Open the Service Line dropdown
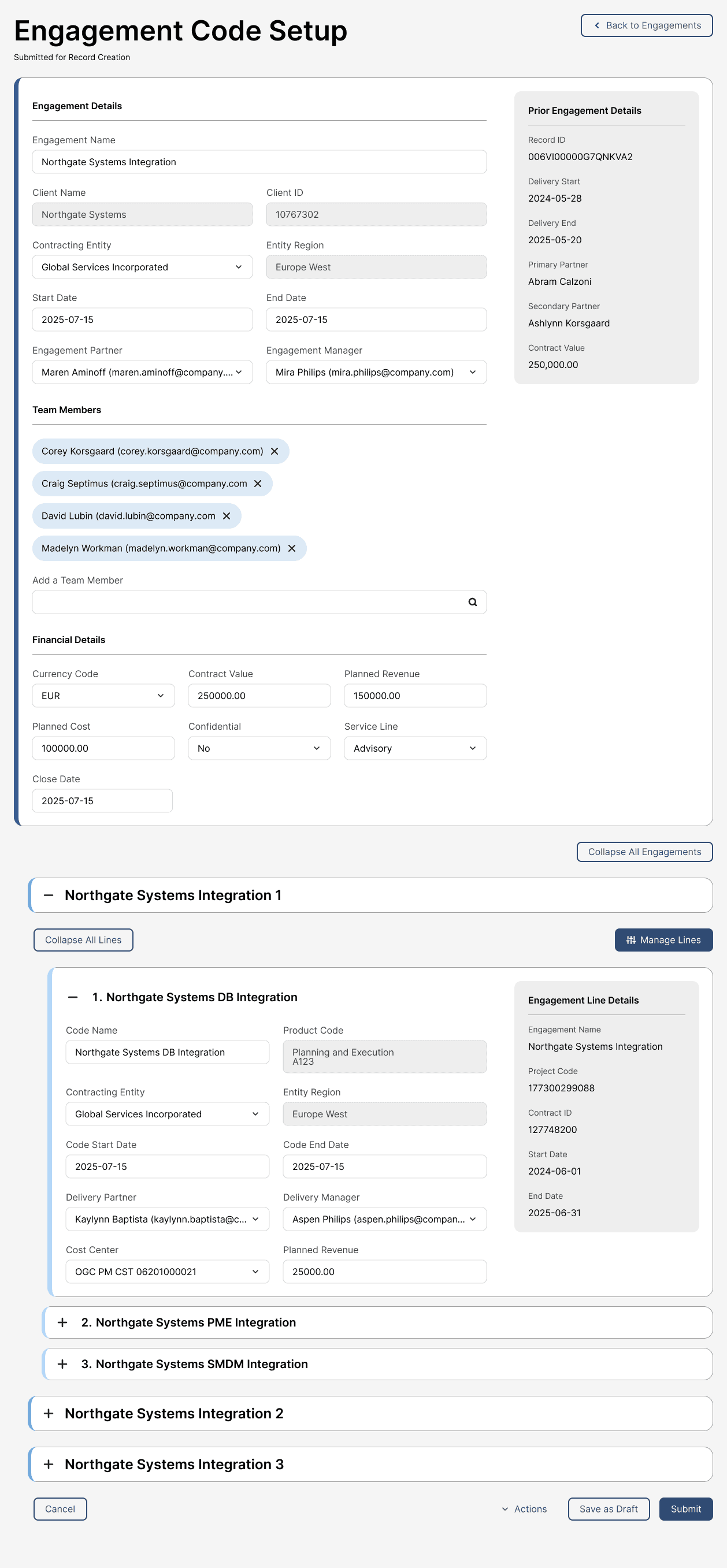Screen dimensions: 727x1568 point(415,748)
